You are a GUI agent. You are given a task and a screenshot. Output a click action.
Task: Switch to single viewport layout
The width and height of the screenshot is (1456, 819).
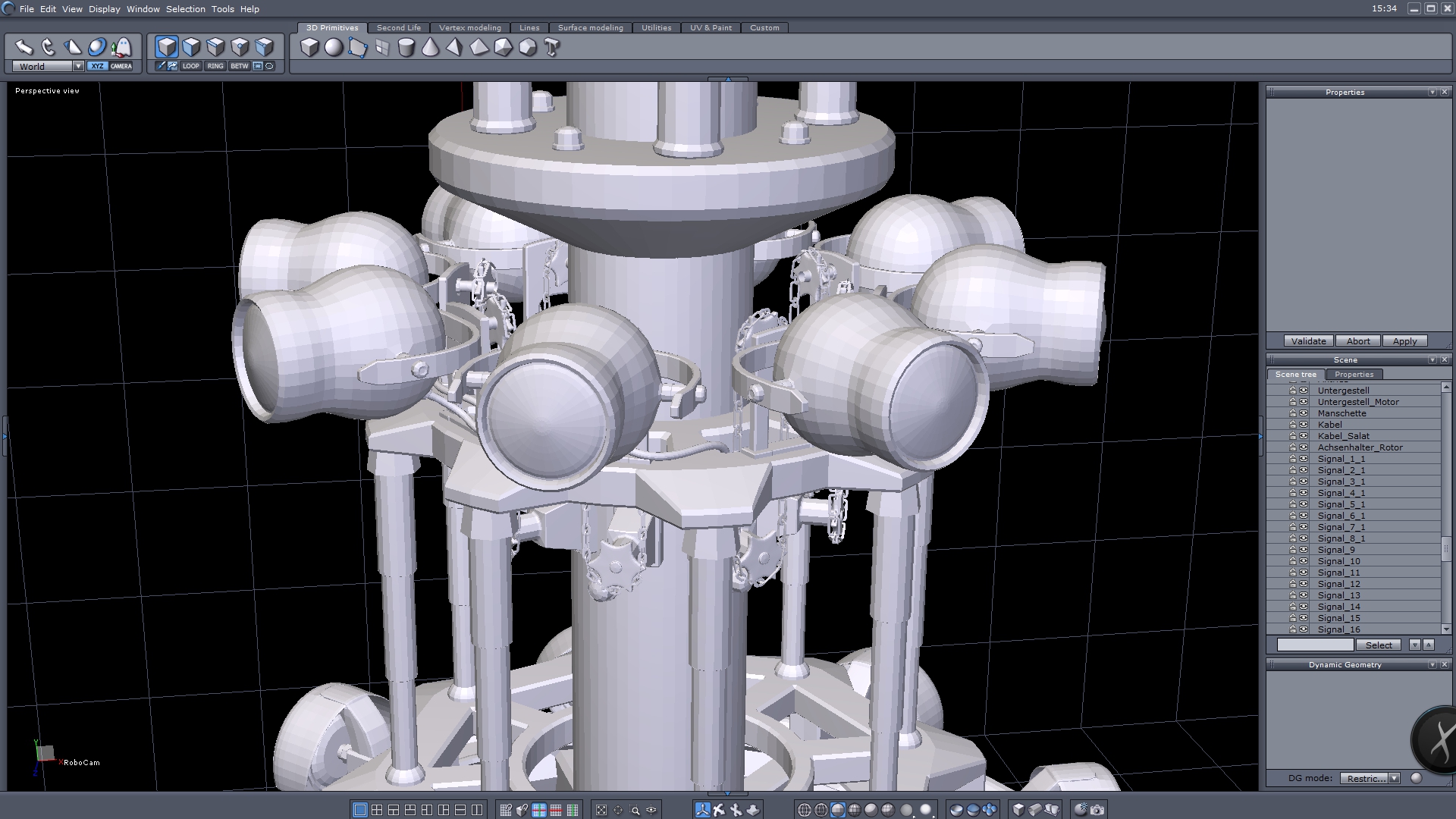tap(360, 810)
